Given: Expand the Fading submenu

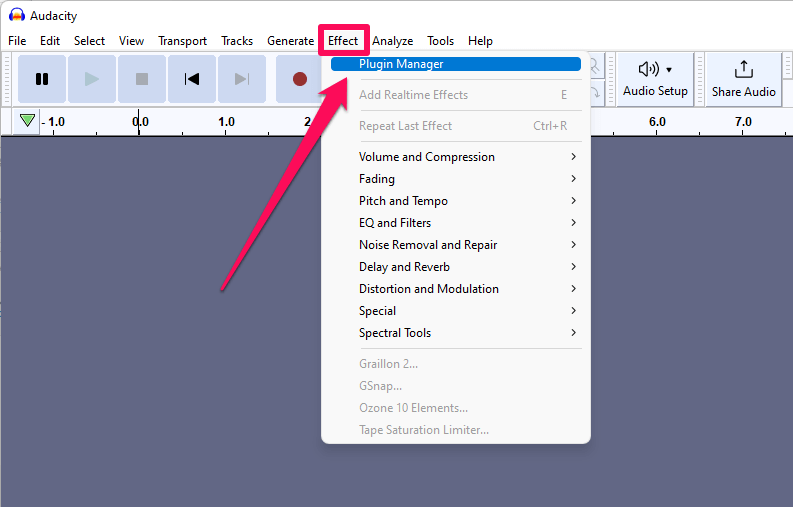Looking at the screenshot, I should coord(456,179).
